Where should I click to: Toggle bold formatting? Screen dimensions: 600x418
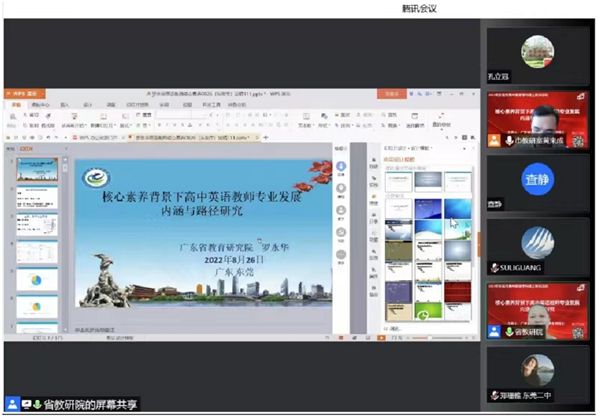159,125
